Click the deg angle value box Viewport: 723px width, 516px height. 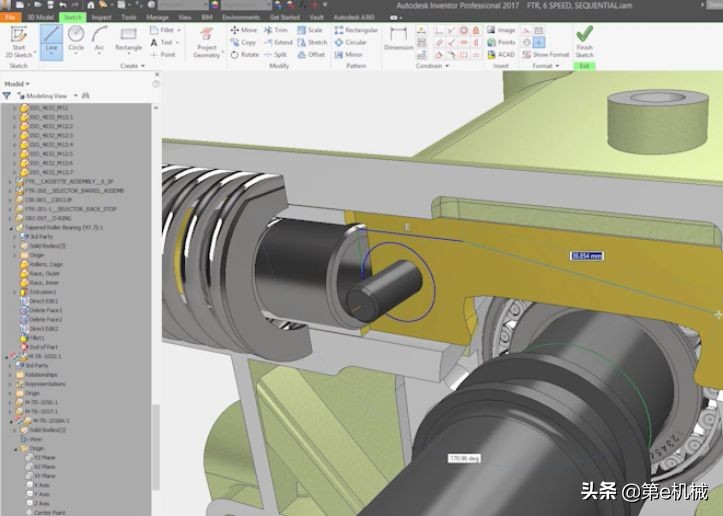pyautogui.click(x=464, y=458)
